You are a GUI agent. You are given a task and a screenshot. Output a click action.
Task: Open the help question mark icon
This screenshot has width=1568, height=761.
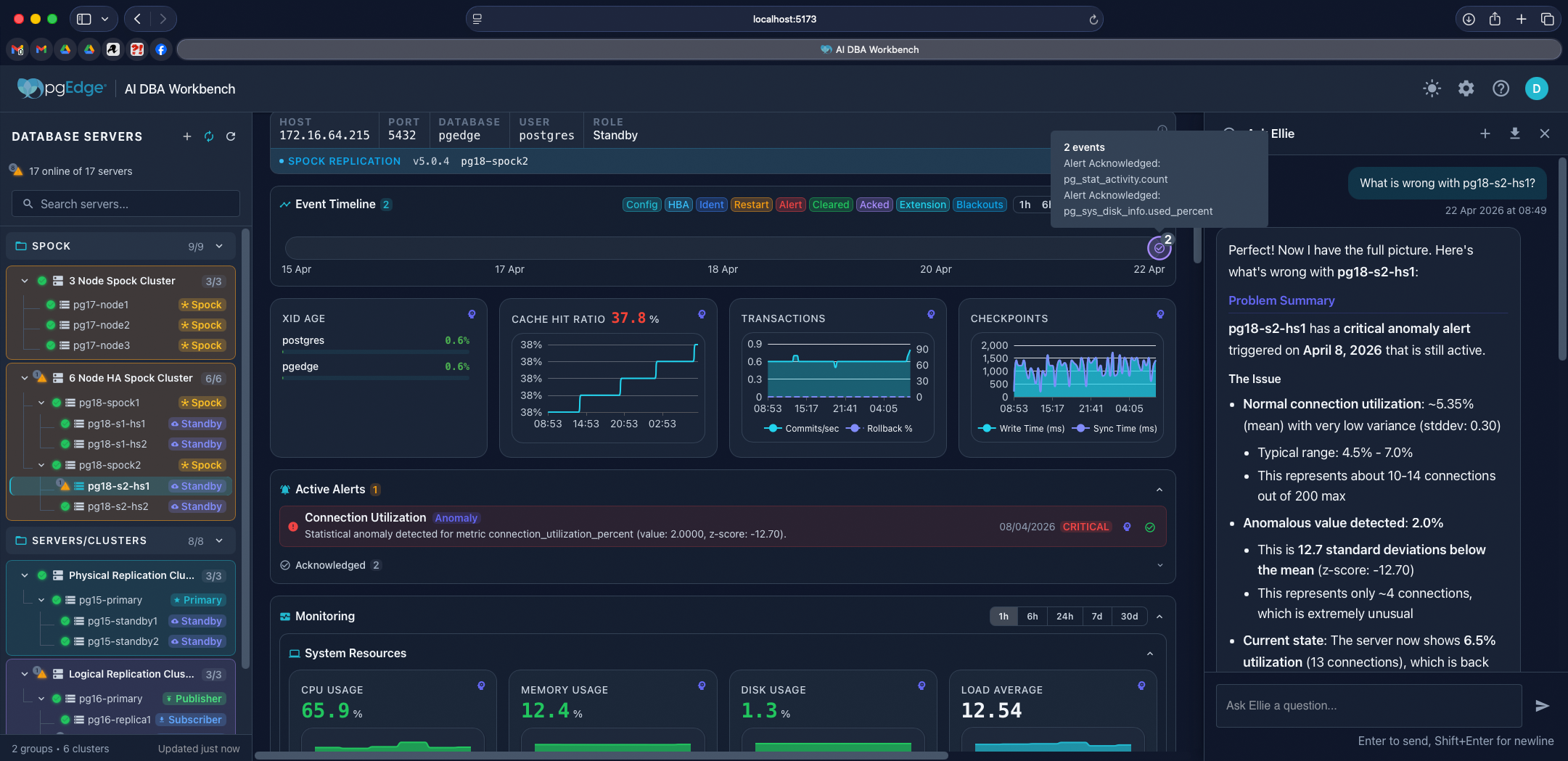pos(1501,89)
